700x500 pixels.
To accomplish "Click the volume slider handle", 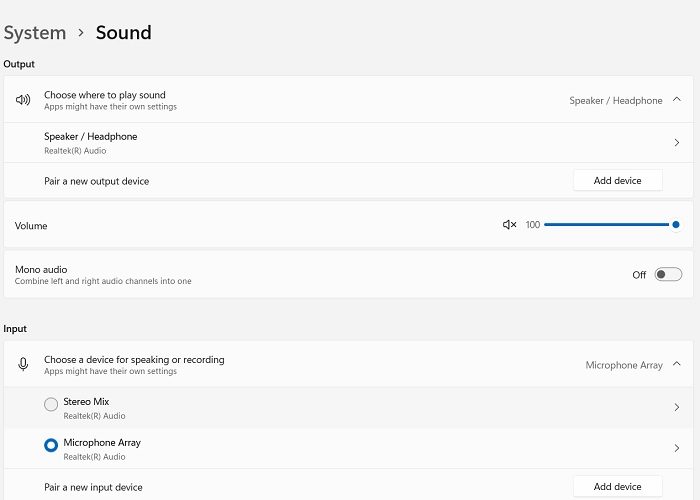I will (676, 225).
